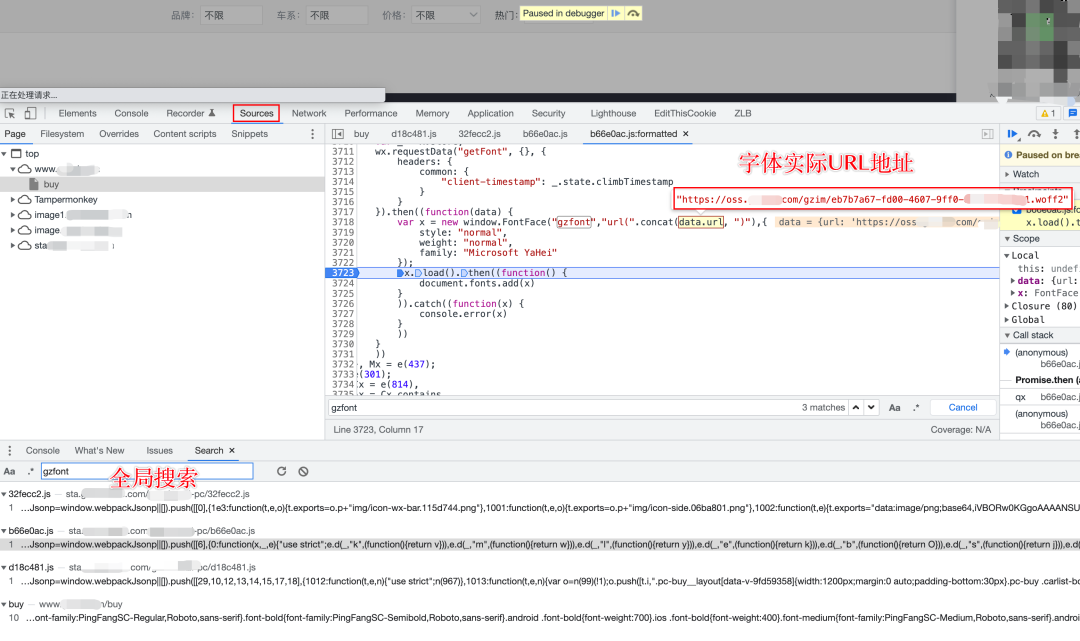
Task: Click the gzfont global search input field
Action: click(147, 472)
